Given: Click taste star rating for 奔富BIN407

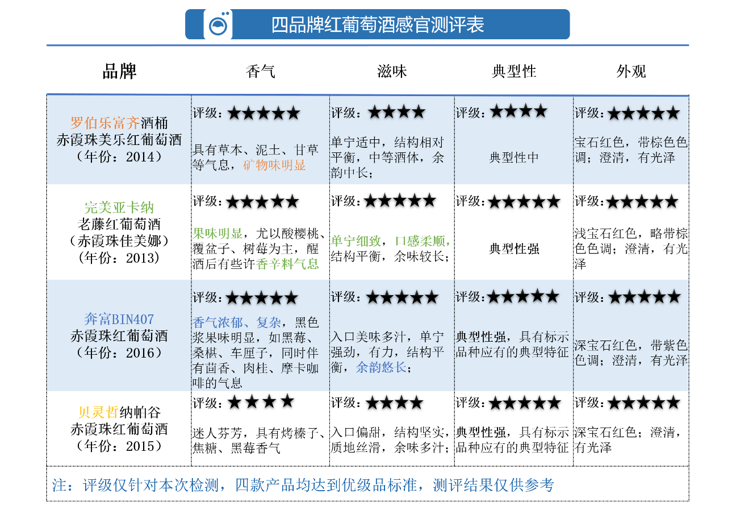Looking at the screenshot, I should coord(402,297).
